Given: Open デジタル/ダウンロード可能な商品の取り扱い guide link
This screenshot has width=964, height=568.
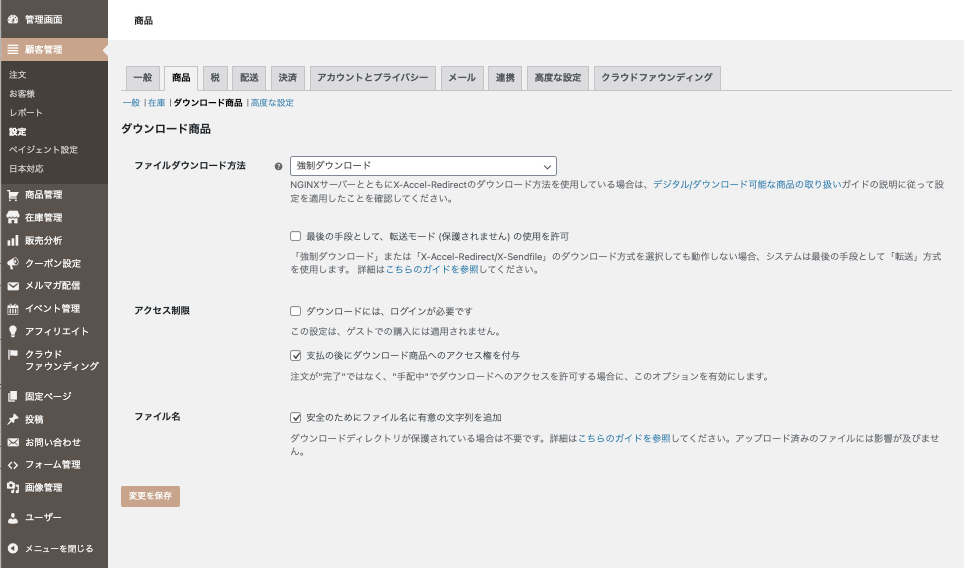Looking at the screenshot, I should point(747,184).
